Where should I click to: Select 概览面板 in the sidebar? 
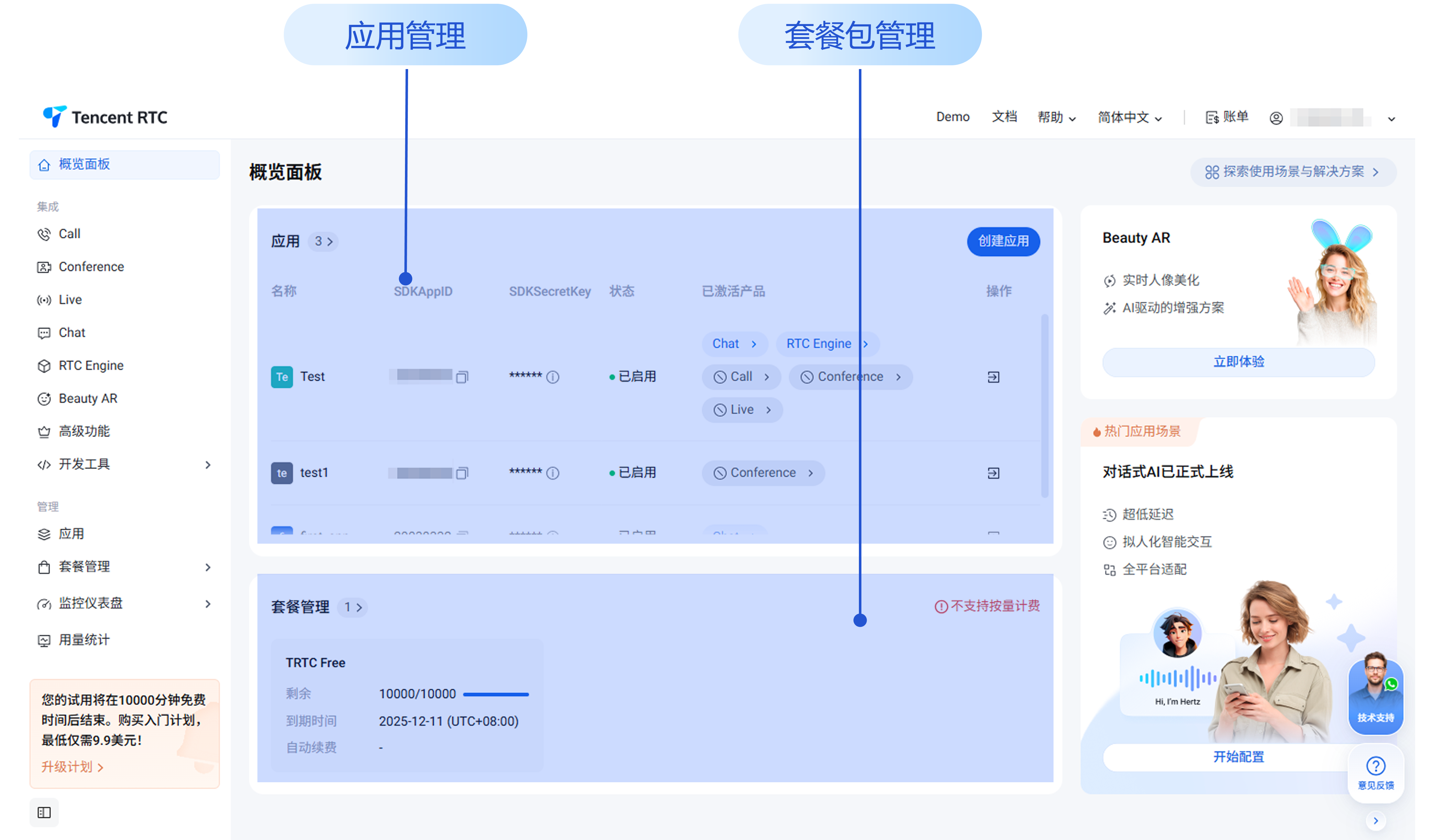coord(84,164)
